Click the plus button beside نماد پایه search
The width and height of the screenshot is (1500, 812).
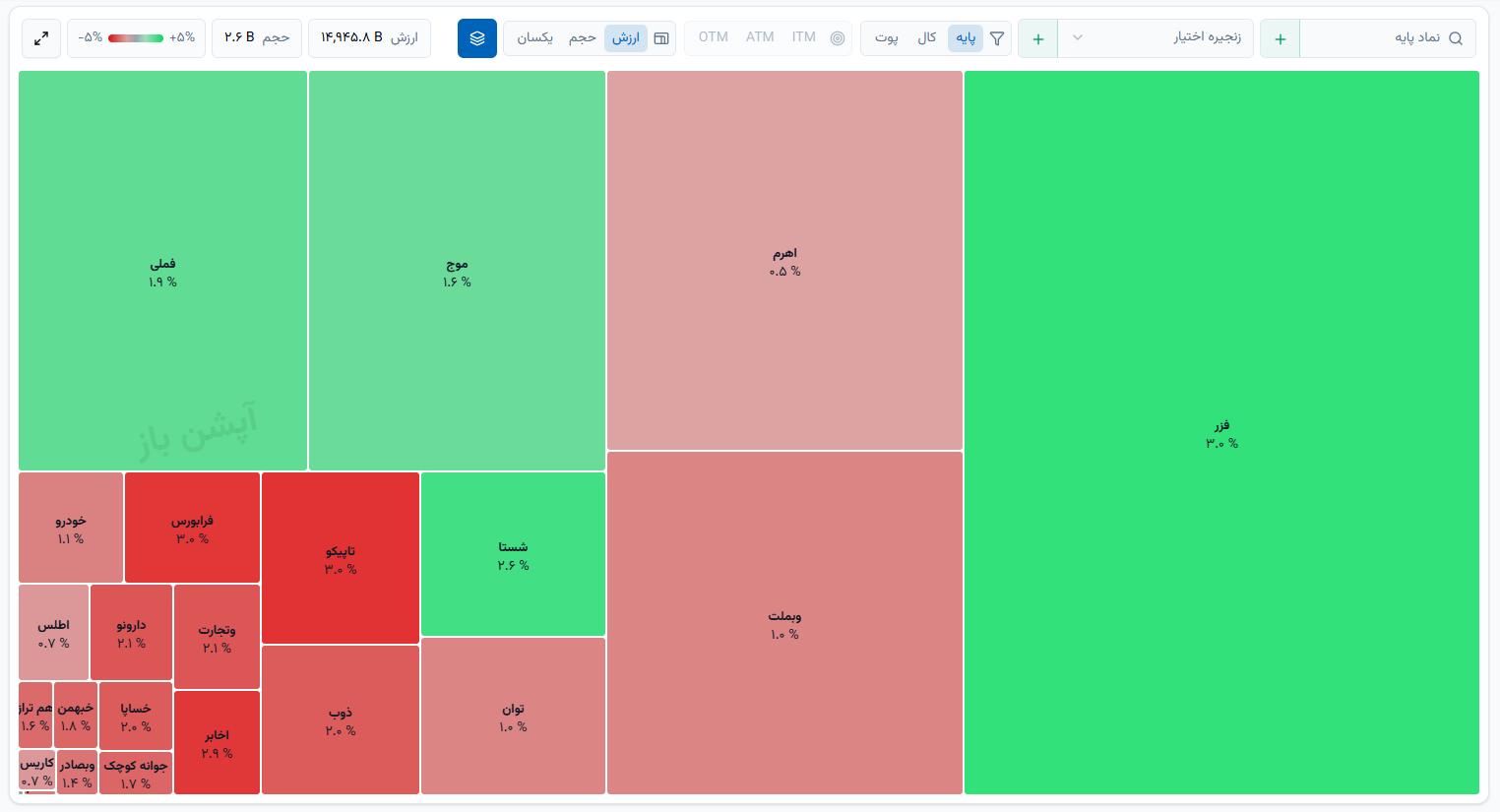(1280, 38)
